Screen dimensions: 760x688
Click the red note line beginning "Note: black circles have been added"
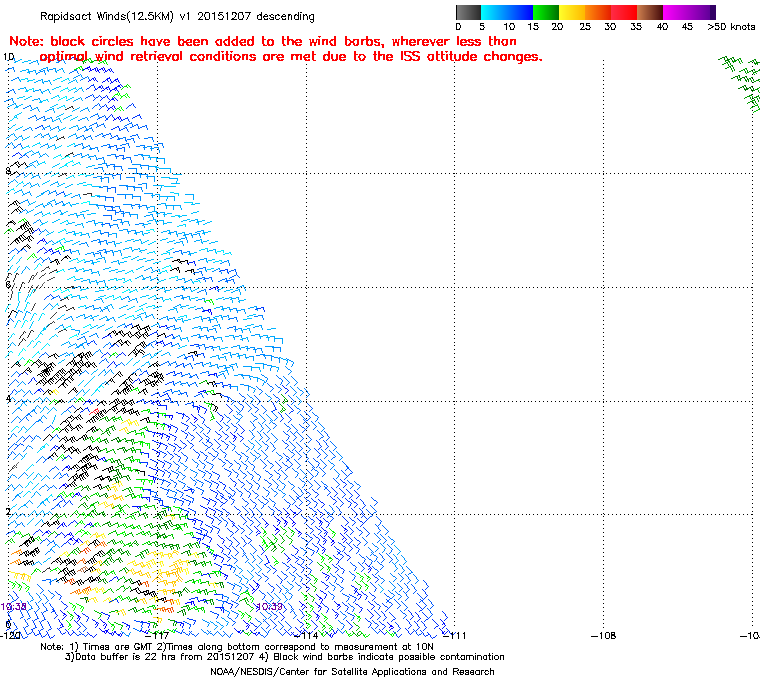tap(263, 41)
